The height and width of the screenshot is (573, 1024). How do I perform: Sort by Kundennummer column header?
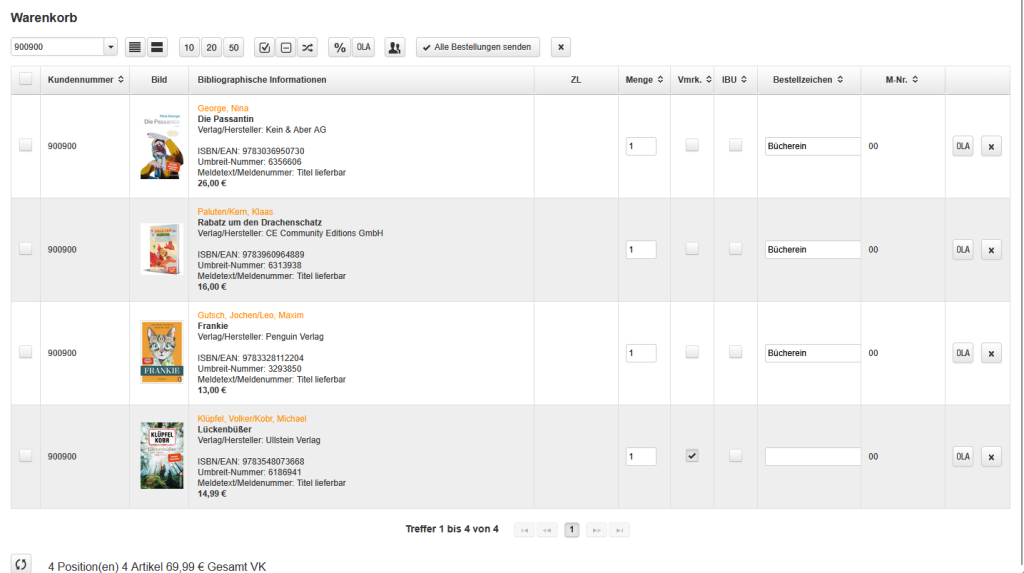[x=85, y=80]
